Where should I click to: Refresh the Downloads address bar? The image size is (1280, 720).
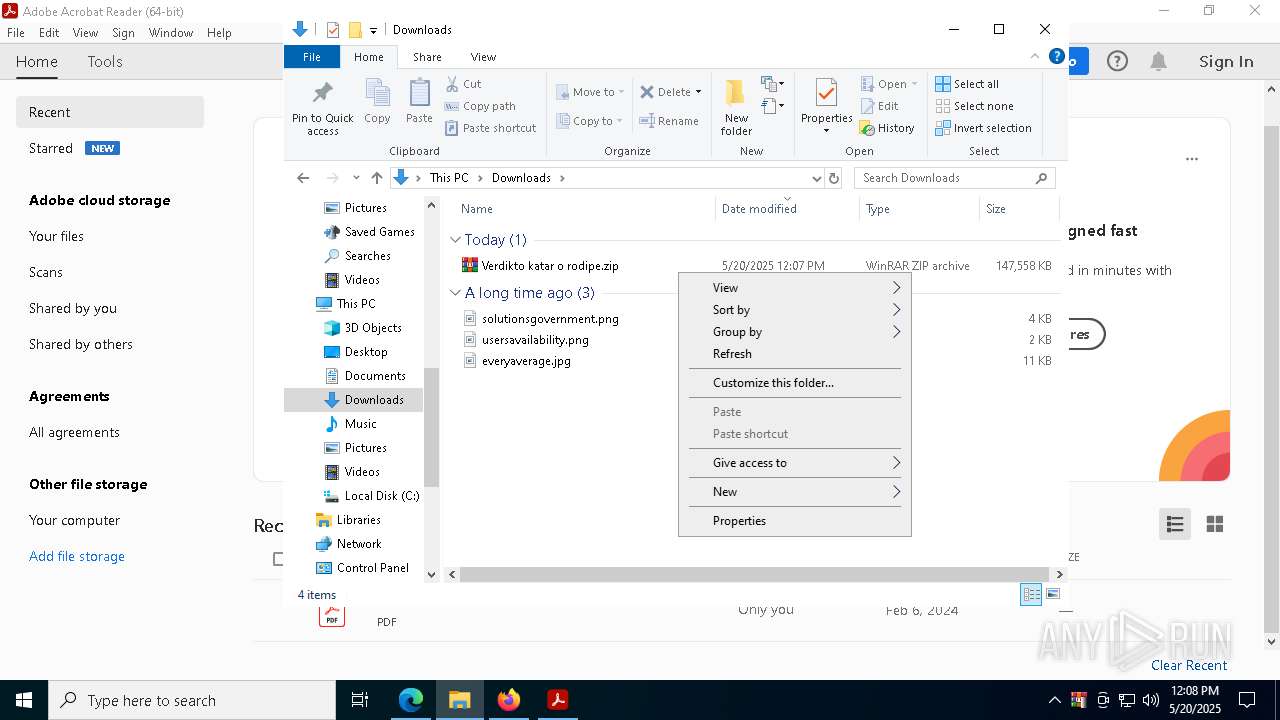pyautogui.click(x=834, y=178)
